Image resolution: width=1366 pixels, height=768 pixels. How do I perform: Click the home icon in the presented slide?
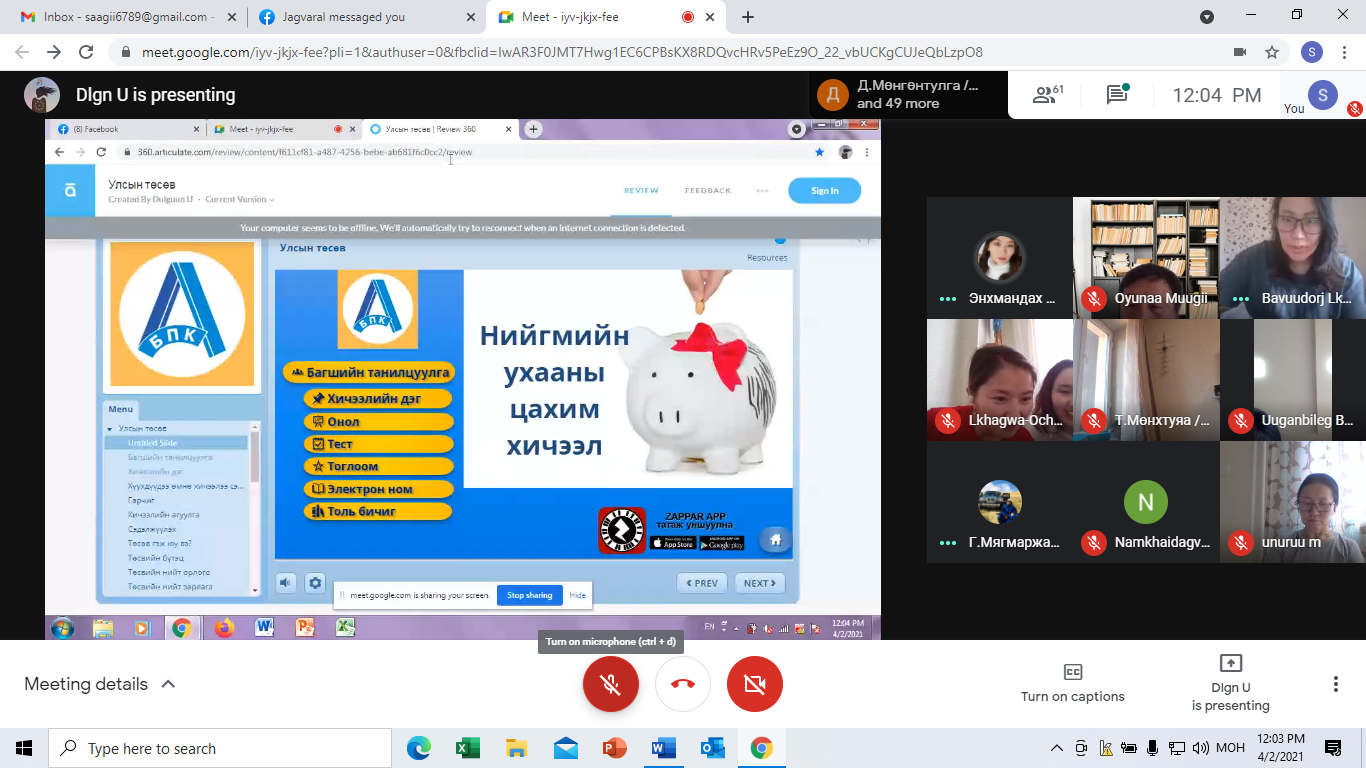774,540
